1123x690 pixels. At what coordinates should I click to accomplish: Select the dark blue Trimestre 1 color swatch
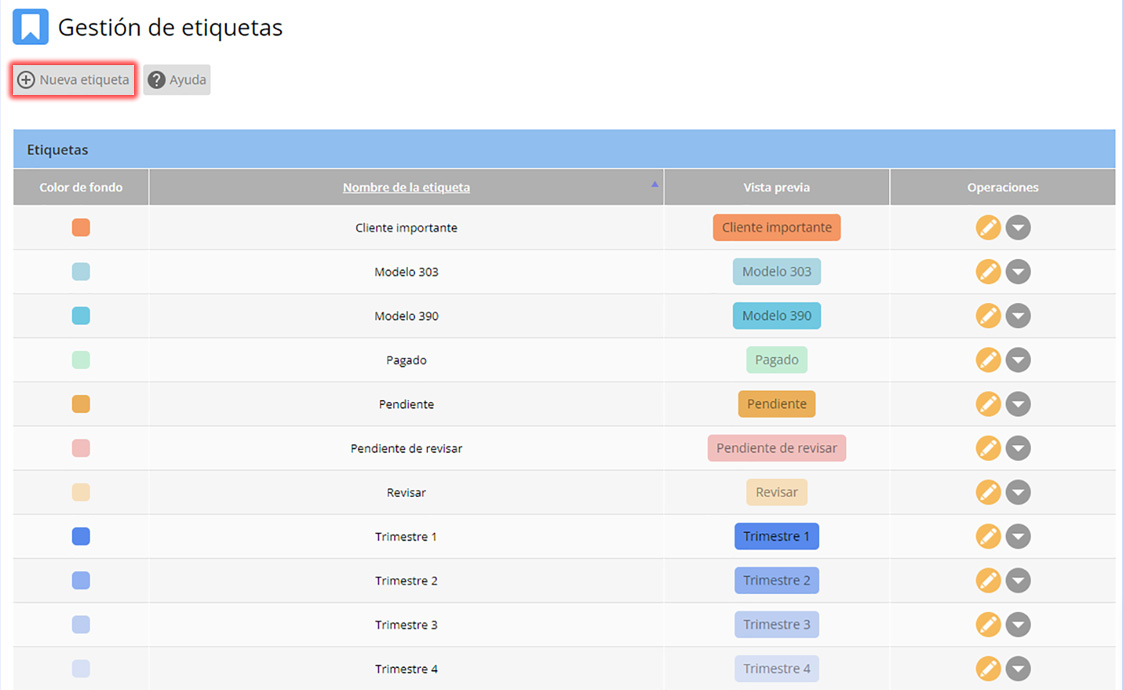[x=81, y=537]
